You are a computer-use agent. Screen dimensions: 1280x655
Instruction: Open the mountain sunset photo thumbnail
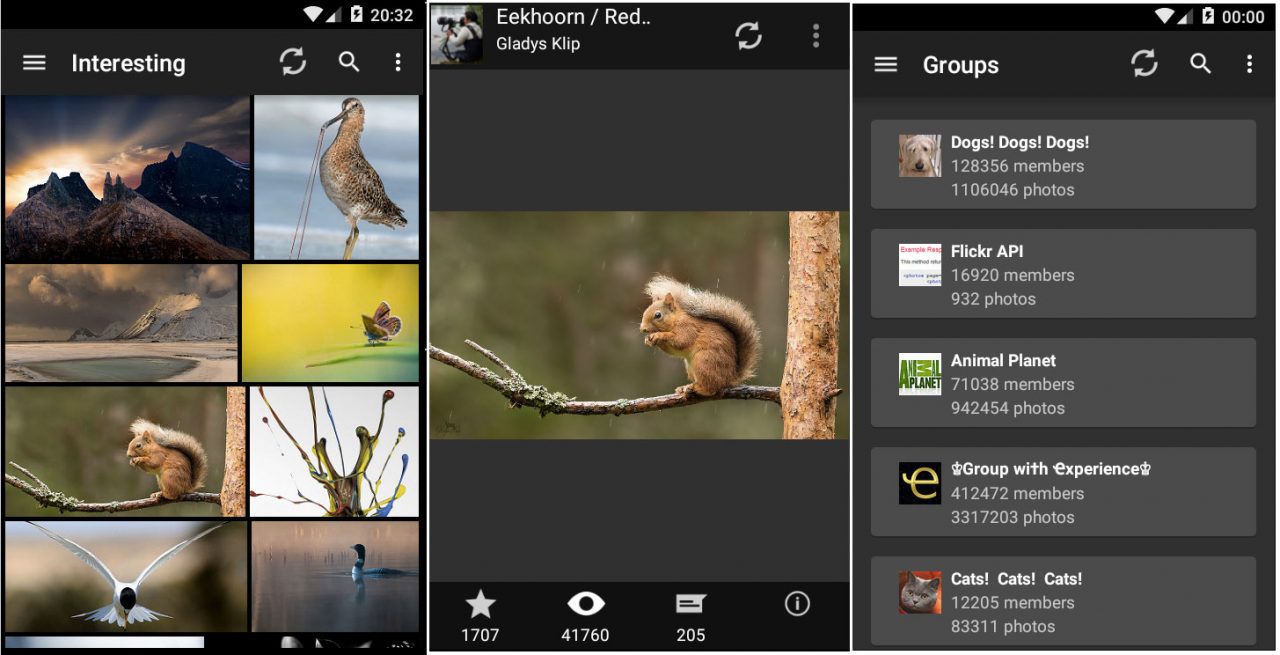click(x=125, y=175)
